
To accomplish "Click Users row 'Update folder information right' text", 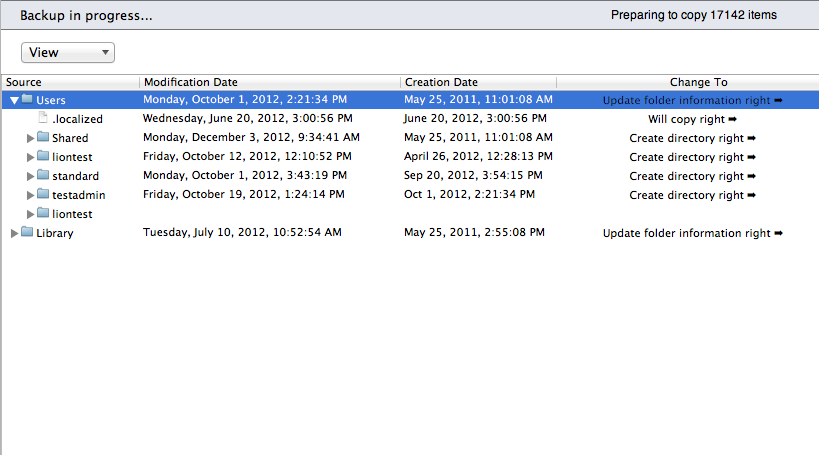I will click(x=686, y=100).
